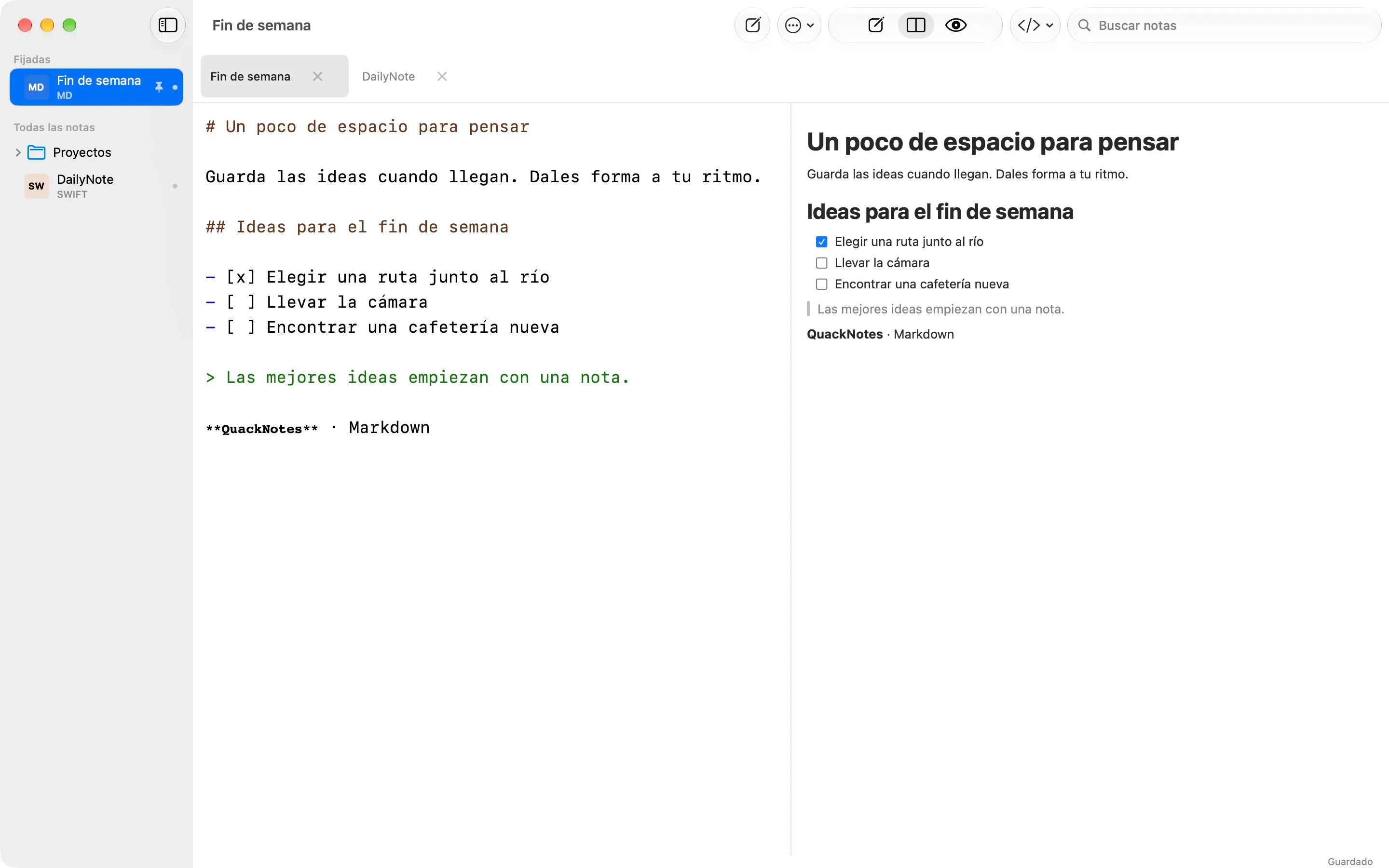Click the **QuackNotes** bold text in editor
The height and width of the screenshot is (868, 1389).
click(262, 429)
